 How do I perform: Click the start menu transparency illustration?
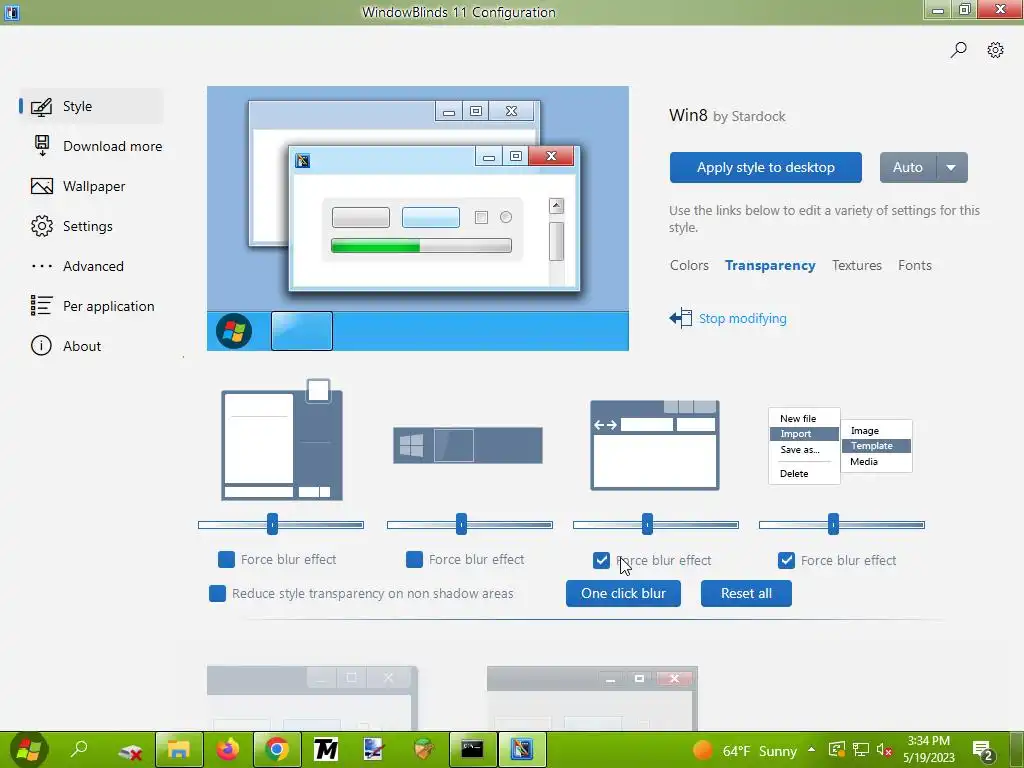tap(282, 440)
